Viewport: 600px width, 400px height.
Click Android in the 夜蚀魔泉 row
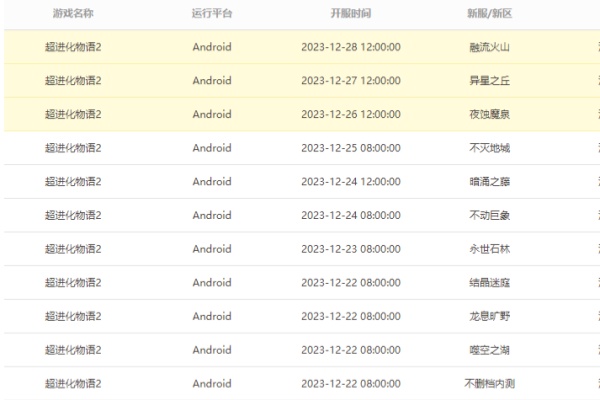(212, 114)
